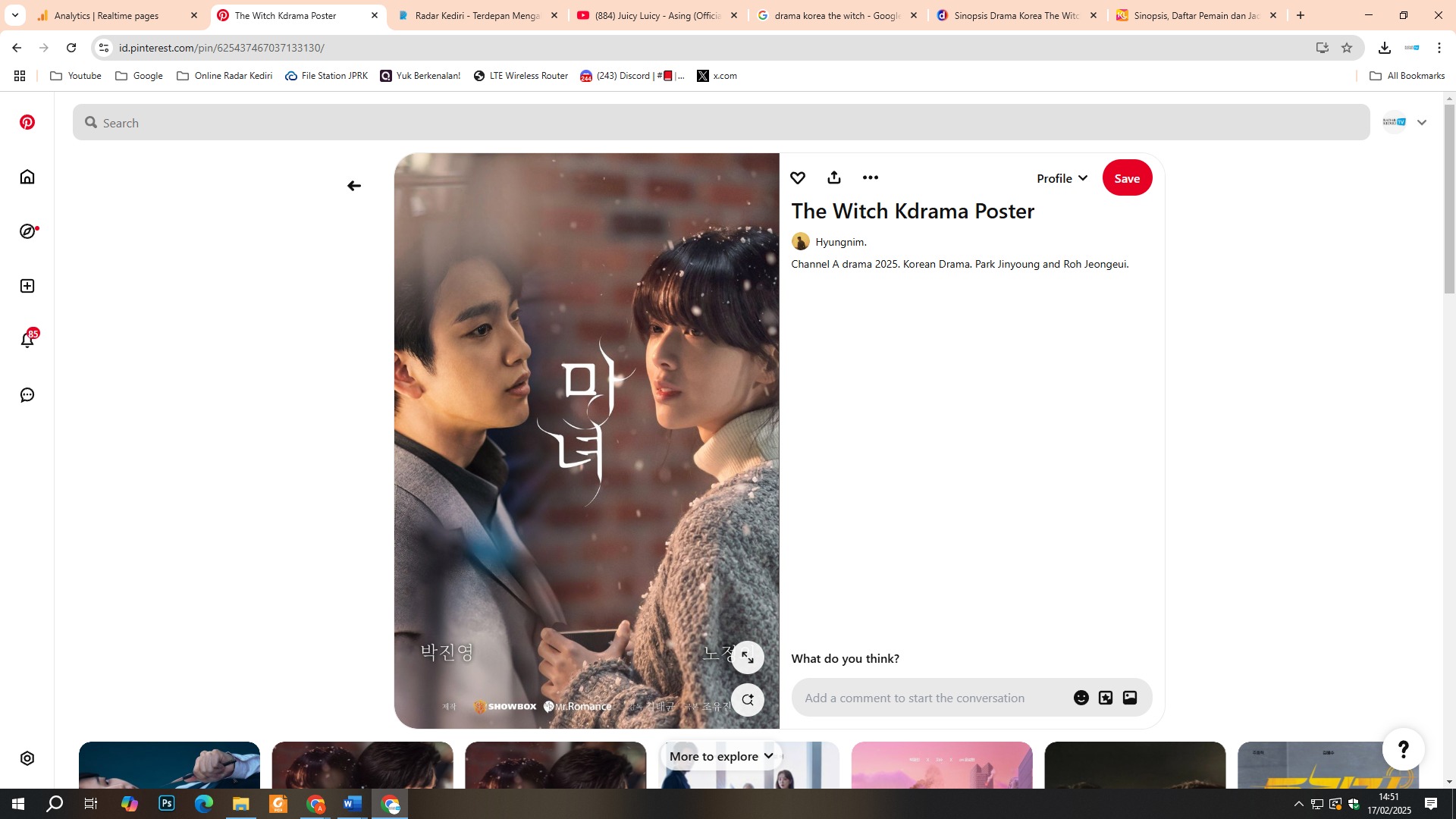Open the File Station JPRK bookmark
1456x819 pixels.
pyautogui.click(x=327, y=76)
